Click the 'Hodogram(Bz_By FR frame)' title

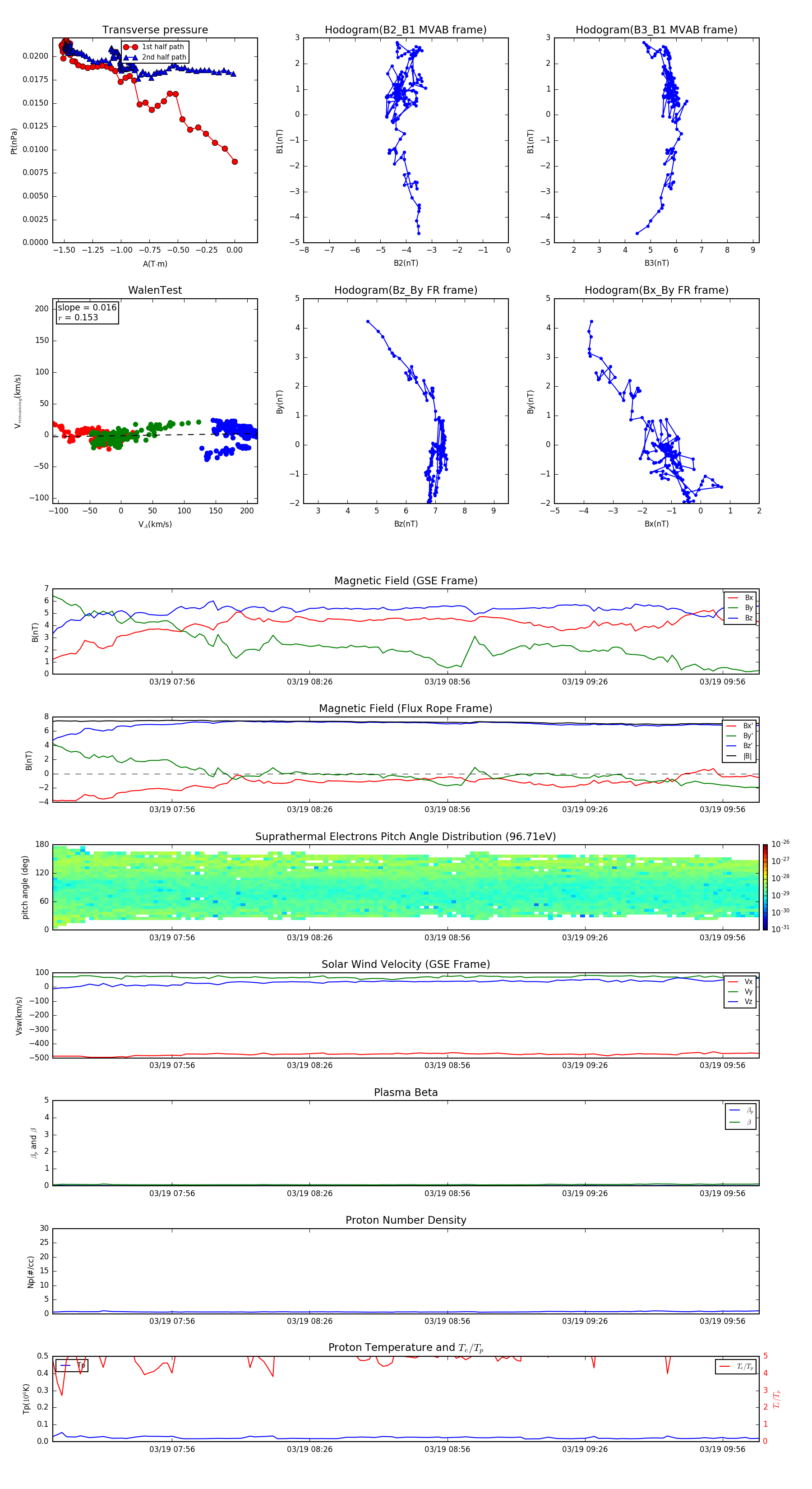tap(406, 290)
